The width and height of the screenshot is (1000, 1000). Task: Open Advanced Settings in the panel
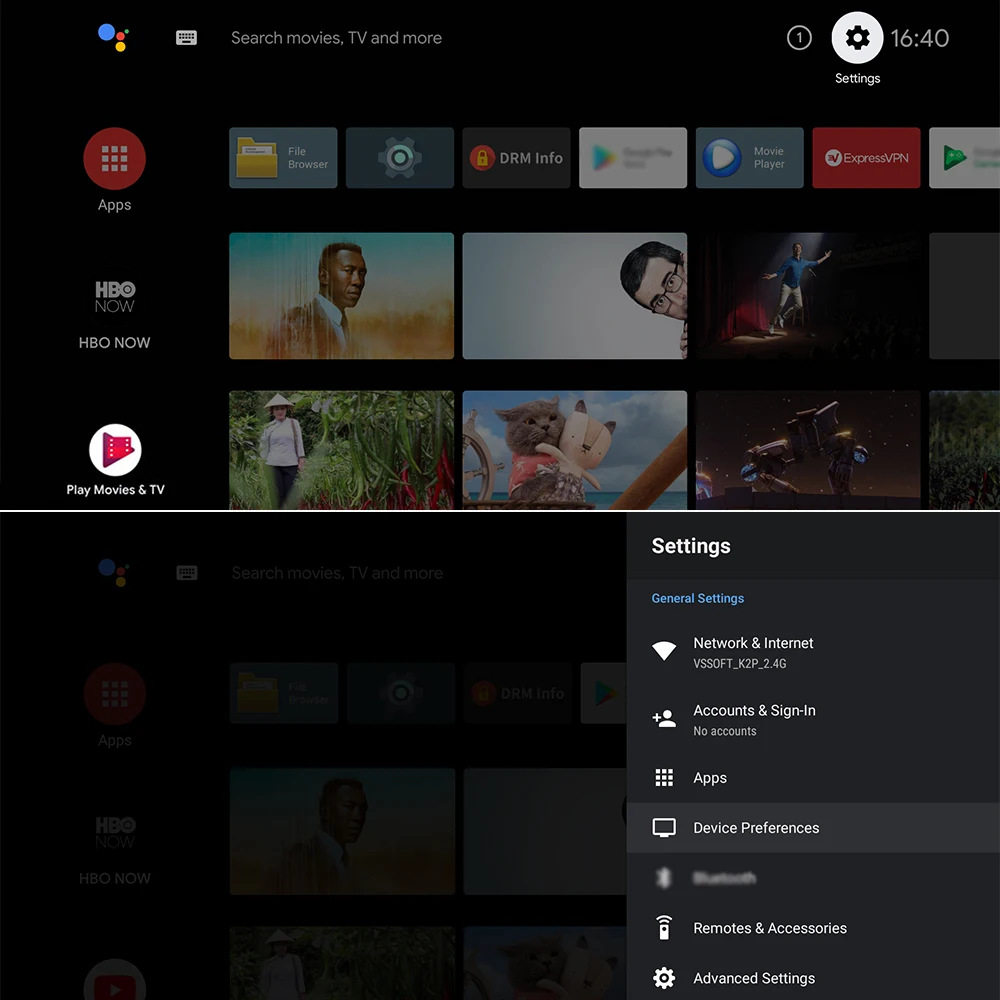(813, 978)
